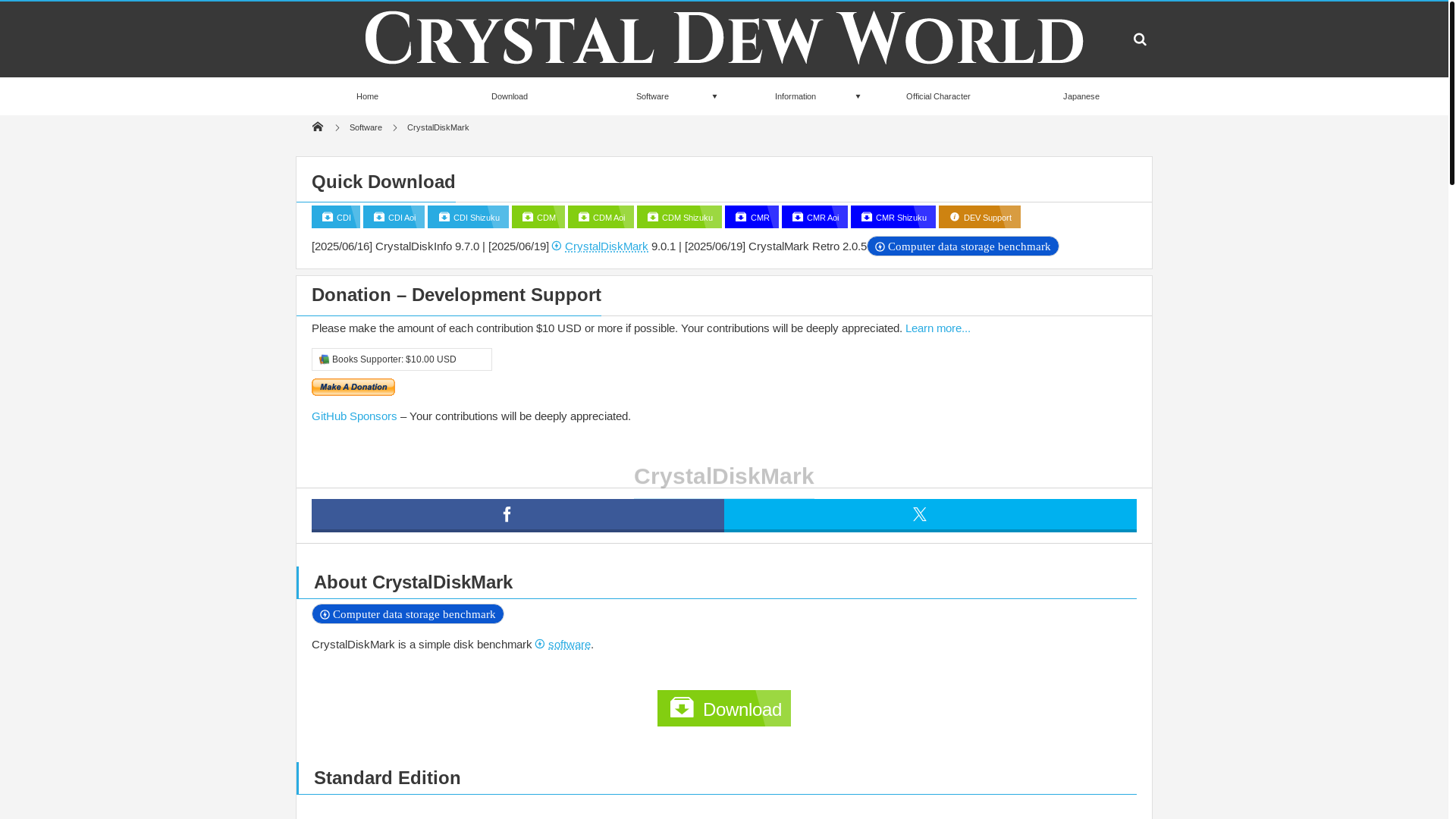Click the home icon in breadcrumb
Image resolution: width=1456 pixels, height=819 pixels.
click(318, 127)
